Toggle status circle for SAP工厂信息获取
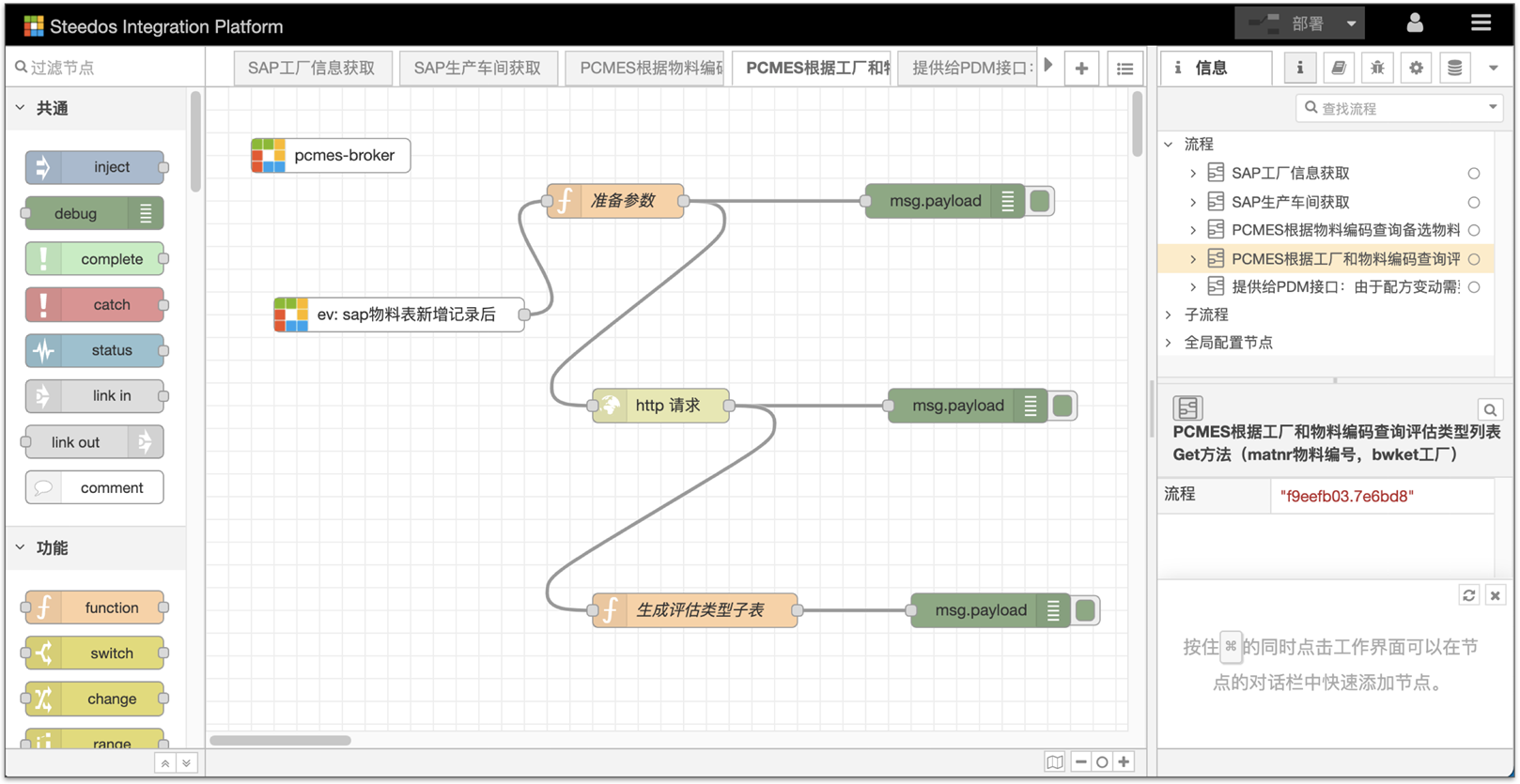The image size is (1520, 784). point(1474,174)
